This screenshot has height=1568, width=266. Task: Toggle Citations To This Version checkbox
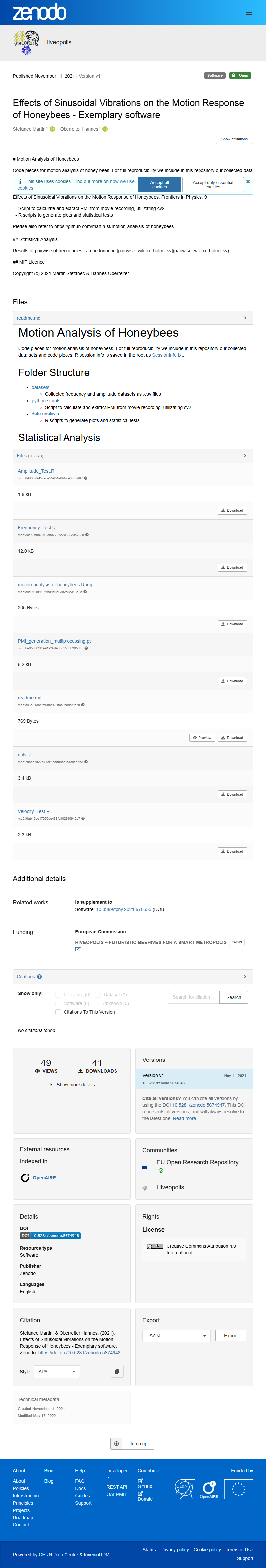point(58,1012)
